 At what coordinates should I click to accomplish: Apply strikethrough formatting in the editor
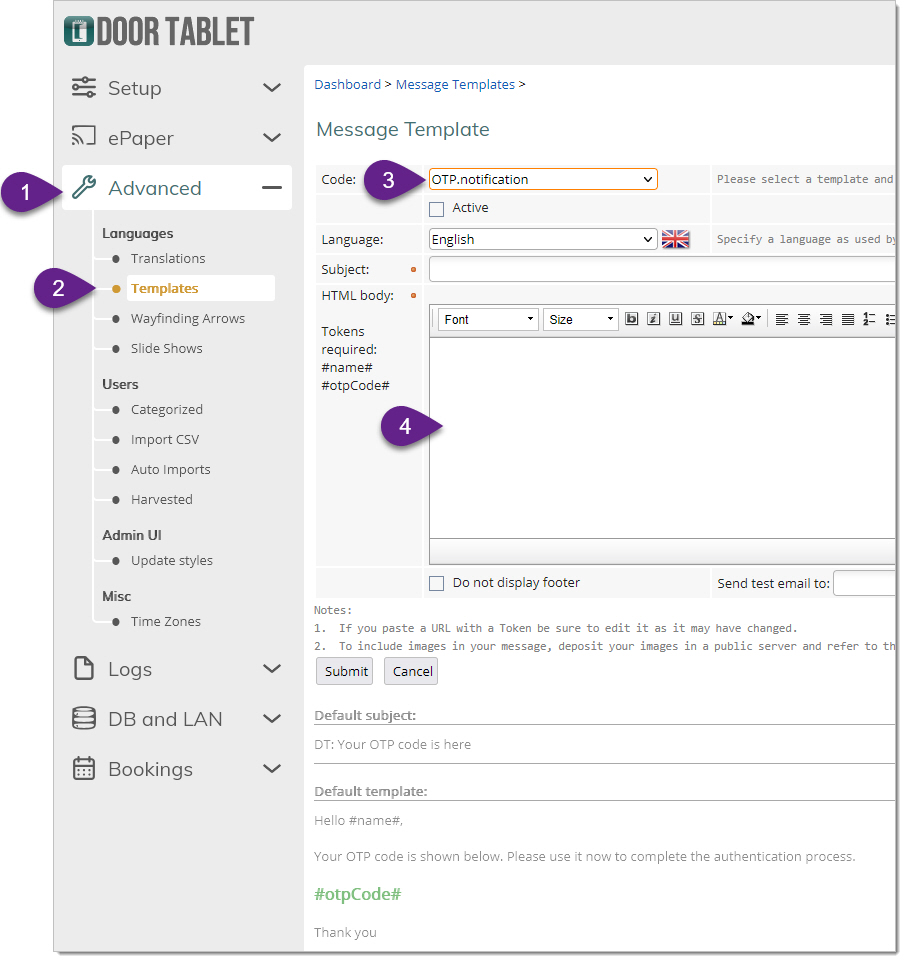[x=697, y=319]
